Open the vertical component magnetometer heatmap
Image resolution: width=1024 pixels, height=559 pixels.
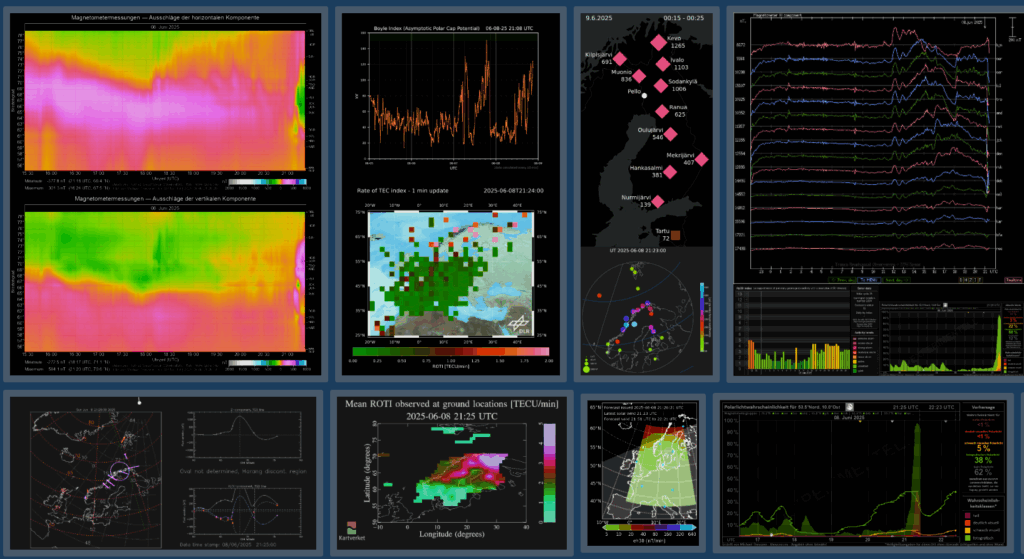click(x=165, y=281)
